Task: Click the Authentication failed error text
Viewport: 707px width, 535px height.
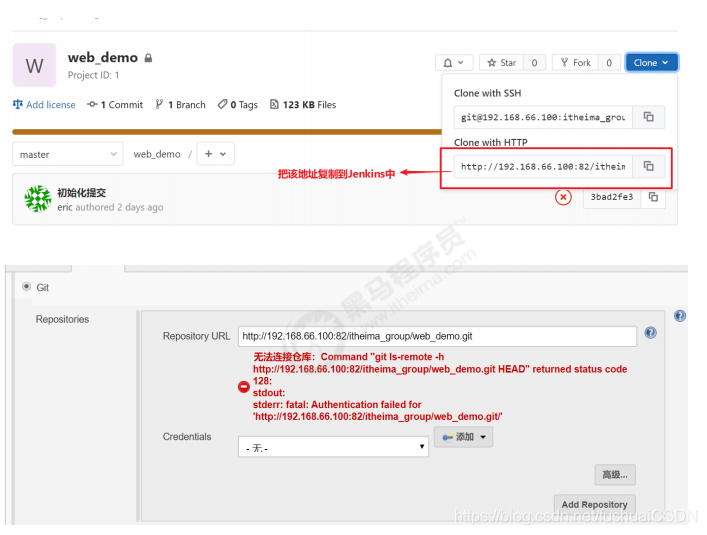Action: pyautogui.click(x=377, y=411)
